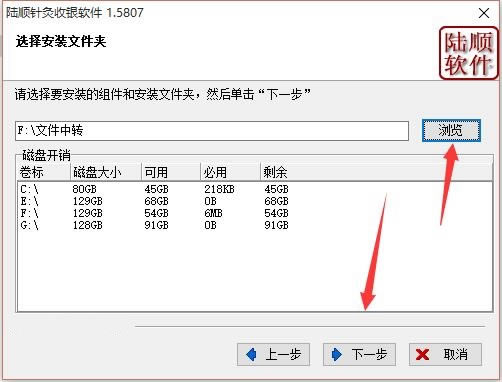This screenshot has width=502, height=382.
Task: Cancel installation with 取消 button
Action: (445, 354)
